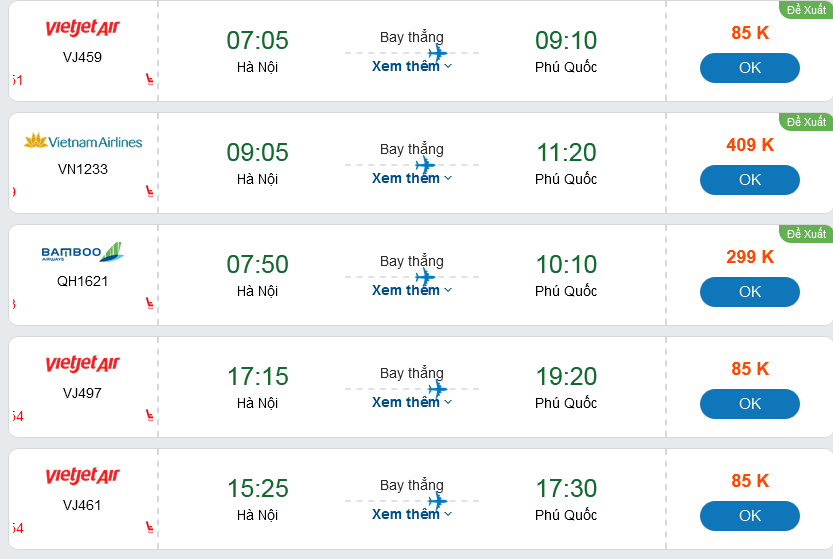The height and width of the screenshot is (559, 833).
Task: Click the Bamboo Airways logo for QH1621
Action: (x=82, y=252)
